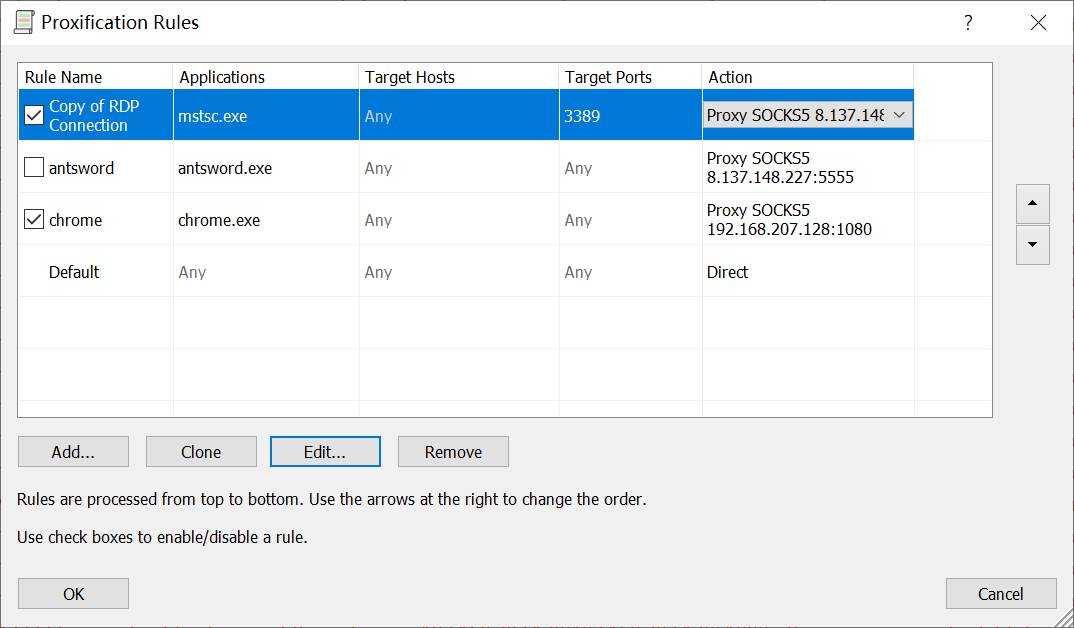Move the selected rule up with the arrow
Screen dimensions: 1074x628
tap(1032, 204)
